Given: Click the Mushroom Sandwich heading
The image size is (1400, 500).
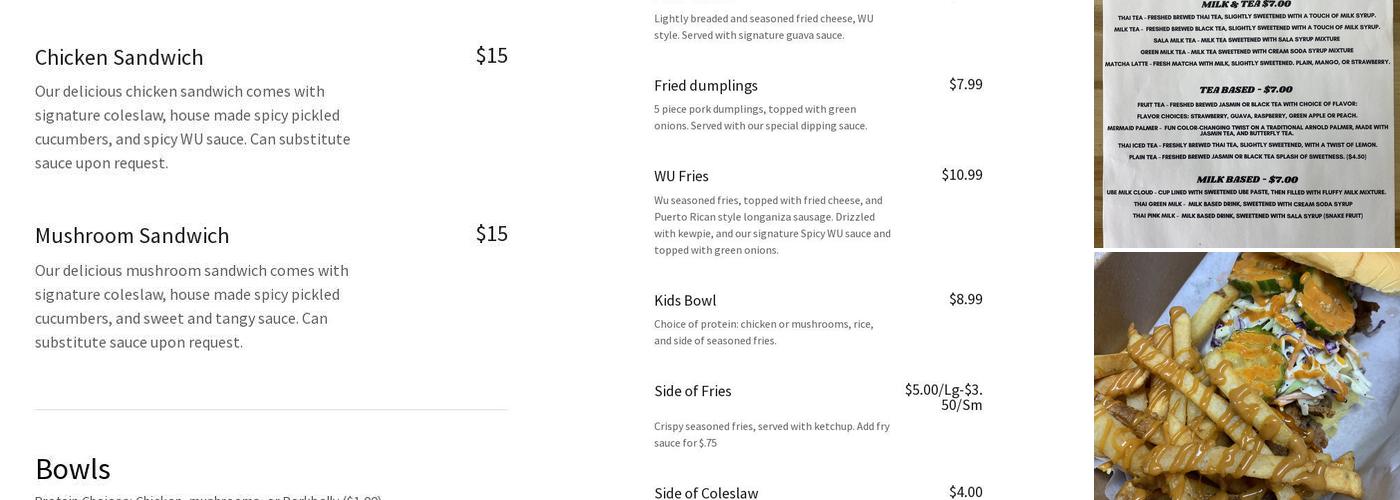Looking at the screenshot, I should coord(132,236).
